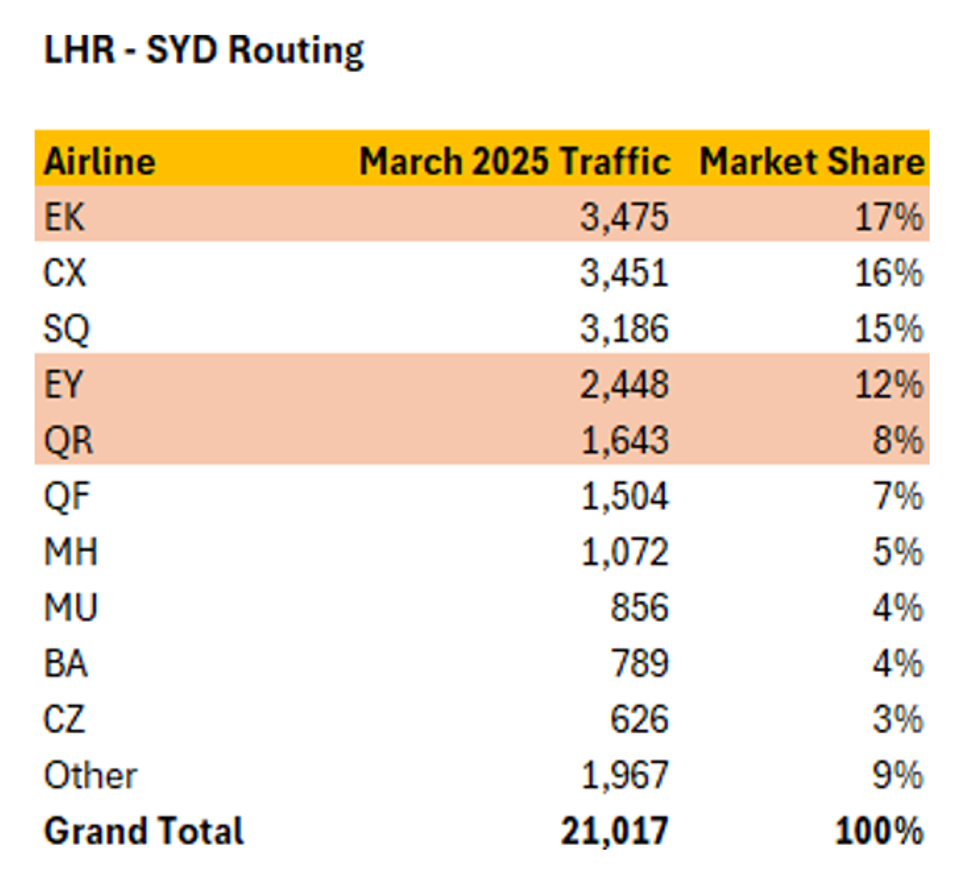Image resolution: width=972 pixels, height=878 pixels.
Task: Click the CX airline cell
Action: pos(66,273)
